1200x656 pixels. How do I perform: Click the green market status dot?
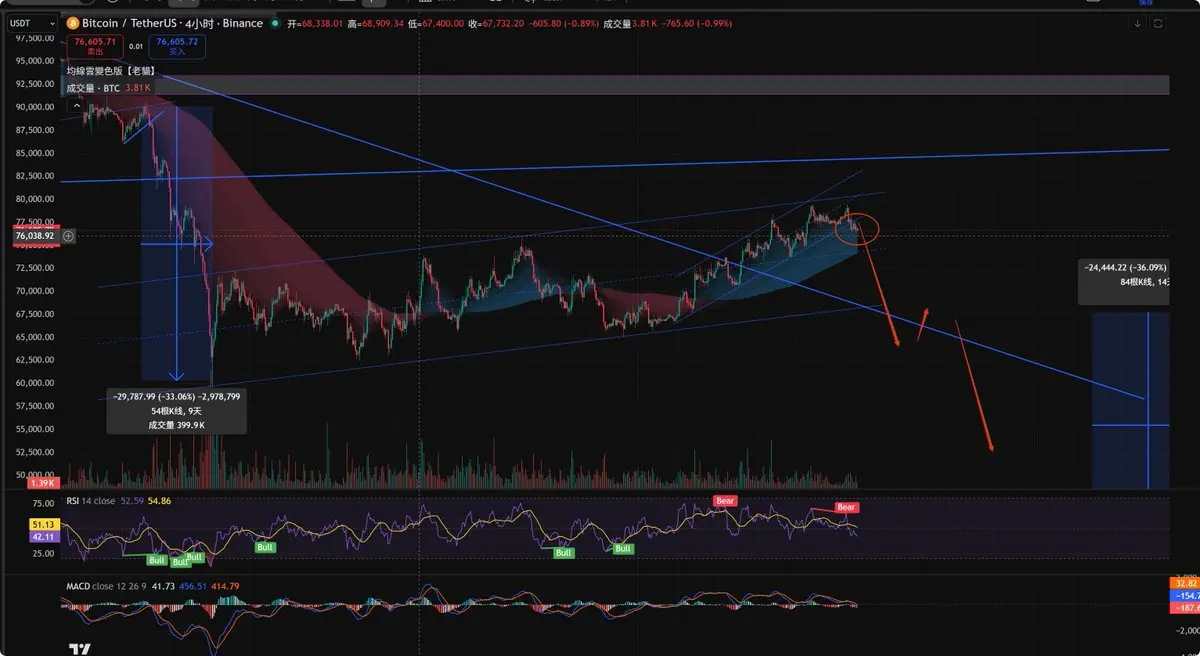coord(276,23)
